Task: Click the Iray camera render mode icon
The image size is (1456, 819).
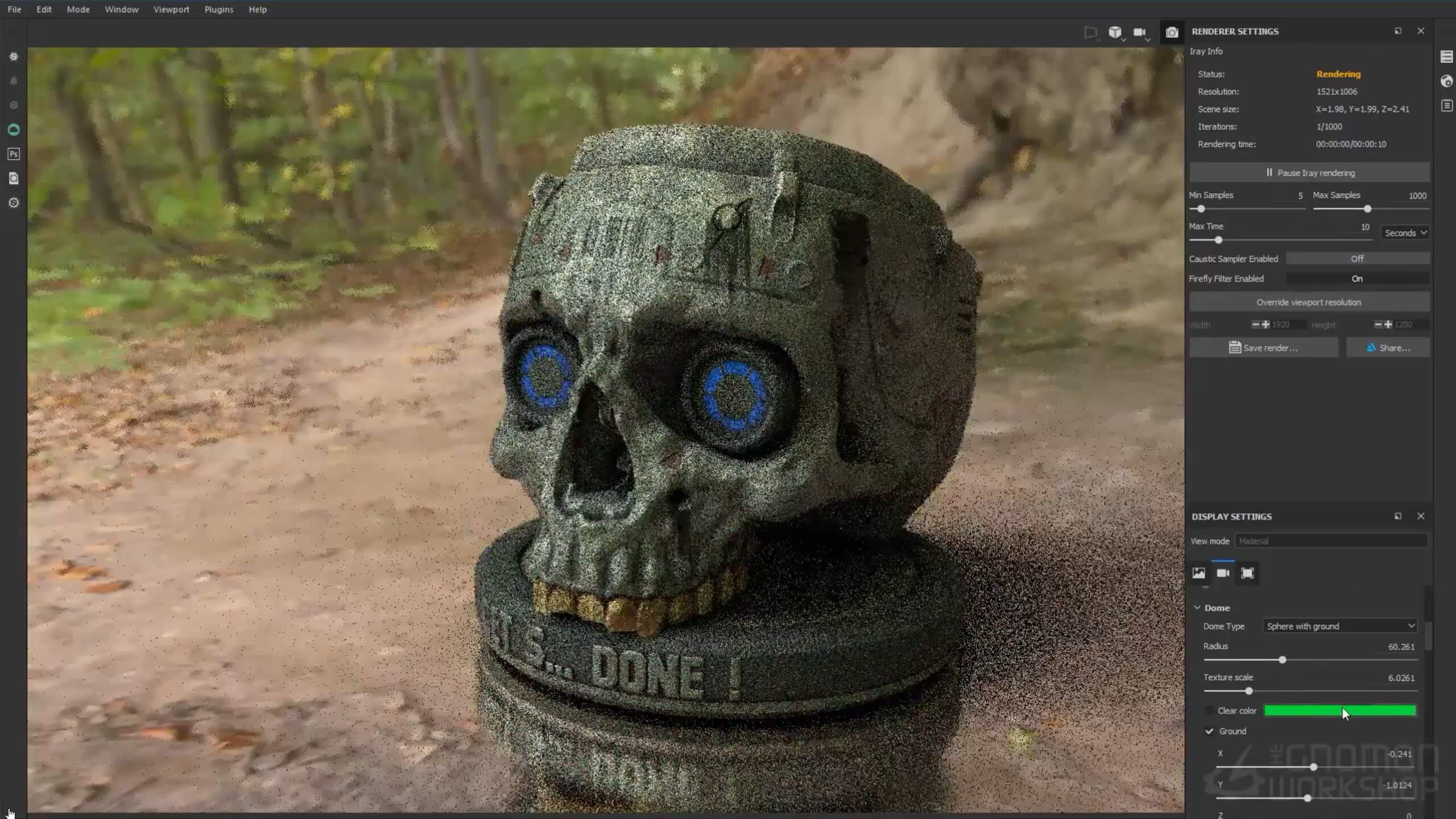Action: coord(1172,32)
